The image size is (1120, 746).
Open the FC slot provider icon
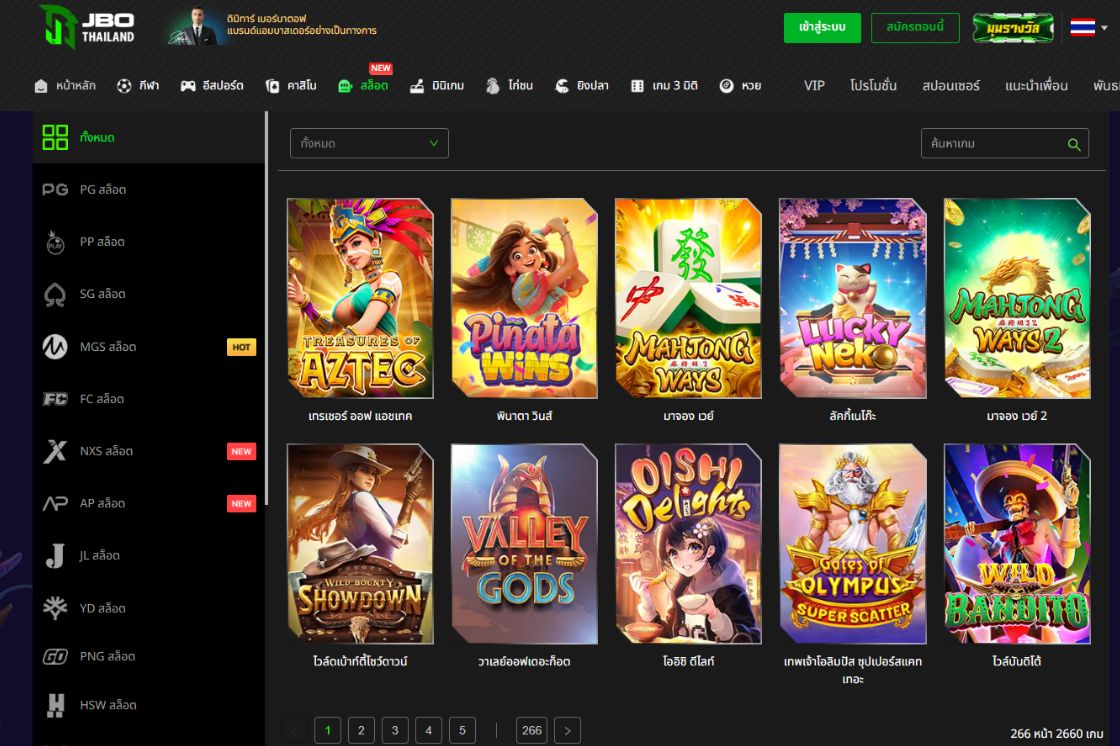click(x=55, y=399)
